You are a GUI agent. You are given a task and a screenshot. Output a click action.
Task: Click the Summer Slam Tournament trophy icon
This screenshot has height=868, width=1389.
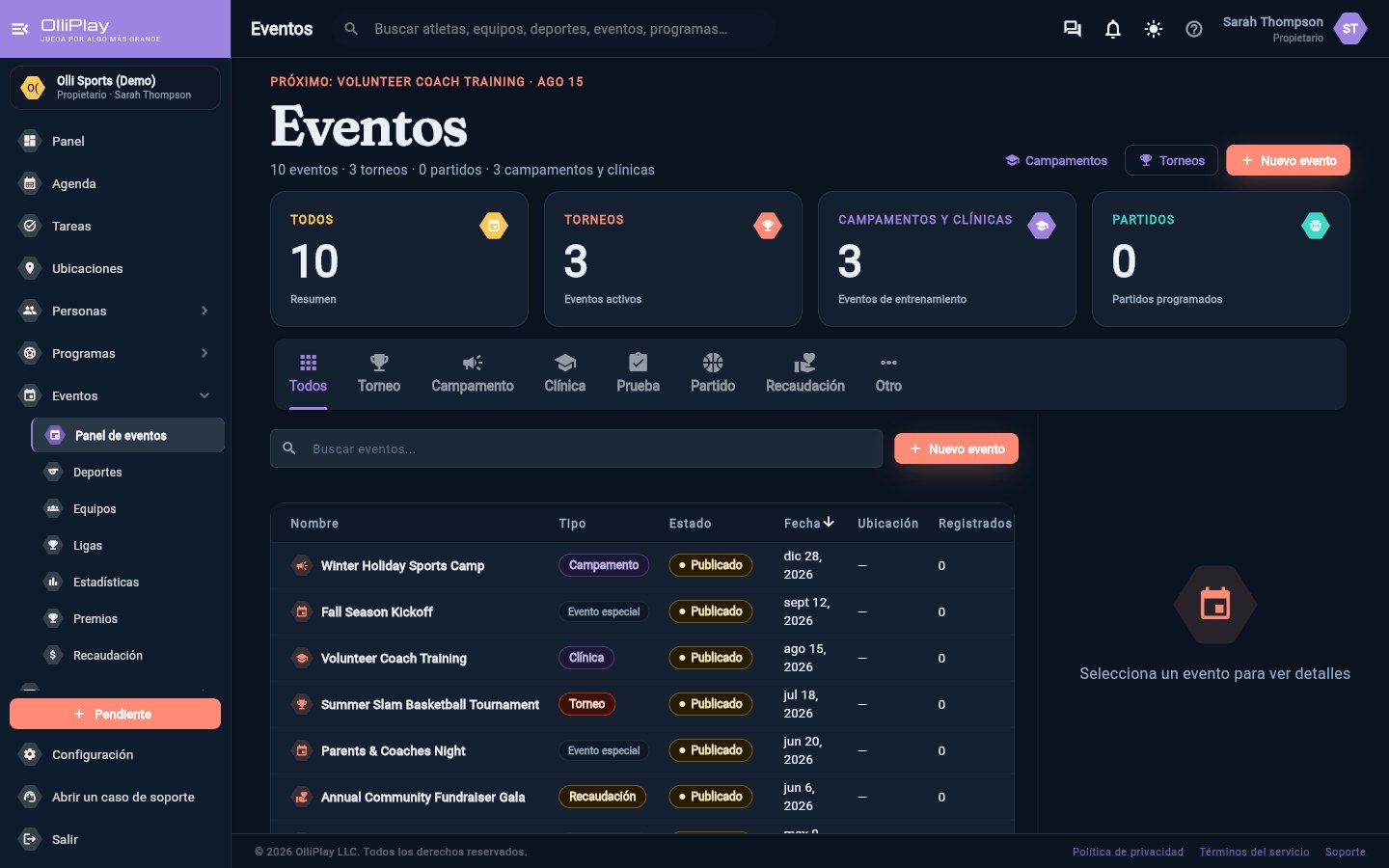click(x=302, y=704)
